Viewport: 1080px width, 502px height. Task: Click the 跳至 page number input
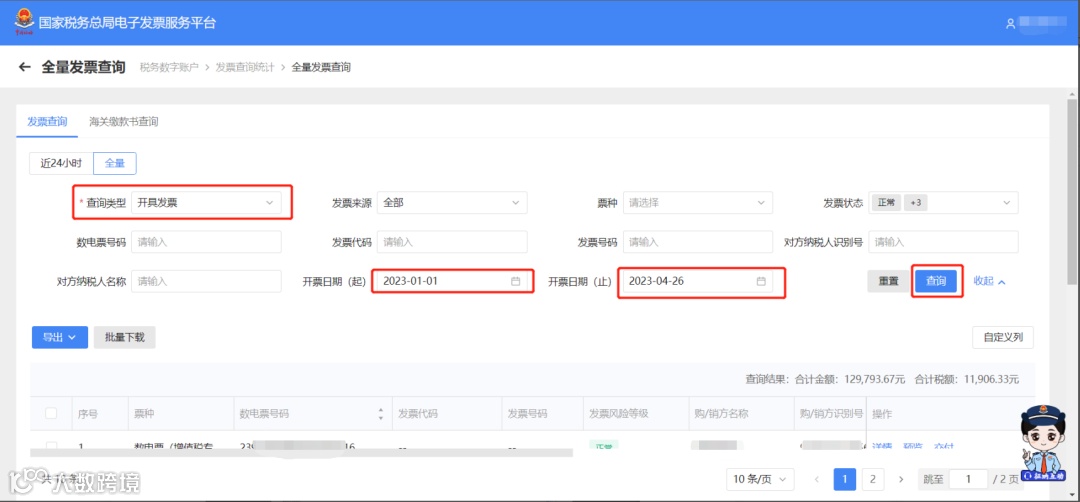tap(968, 479)
